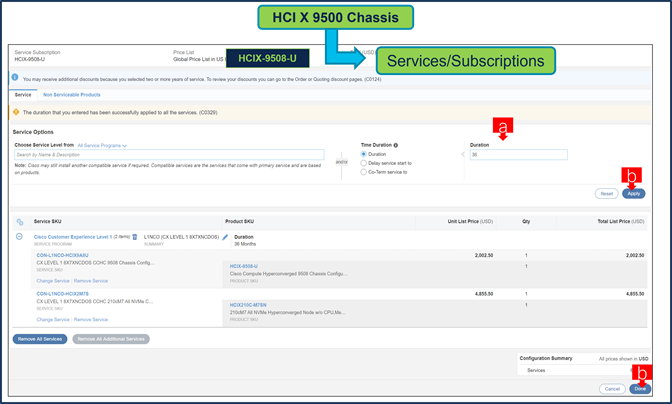
Task: Click the Done button
Action: click(x=640, y=389)
